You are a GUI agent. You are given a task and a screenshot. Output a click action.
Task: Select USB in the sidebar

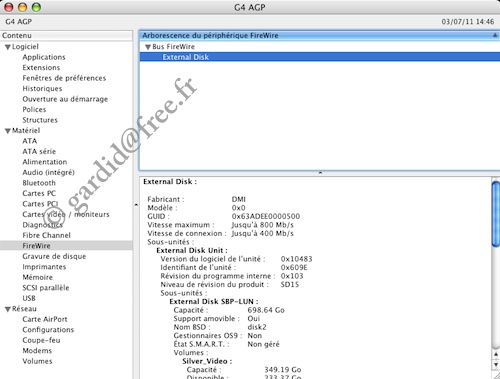click(29, 298)
